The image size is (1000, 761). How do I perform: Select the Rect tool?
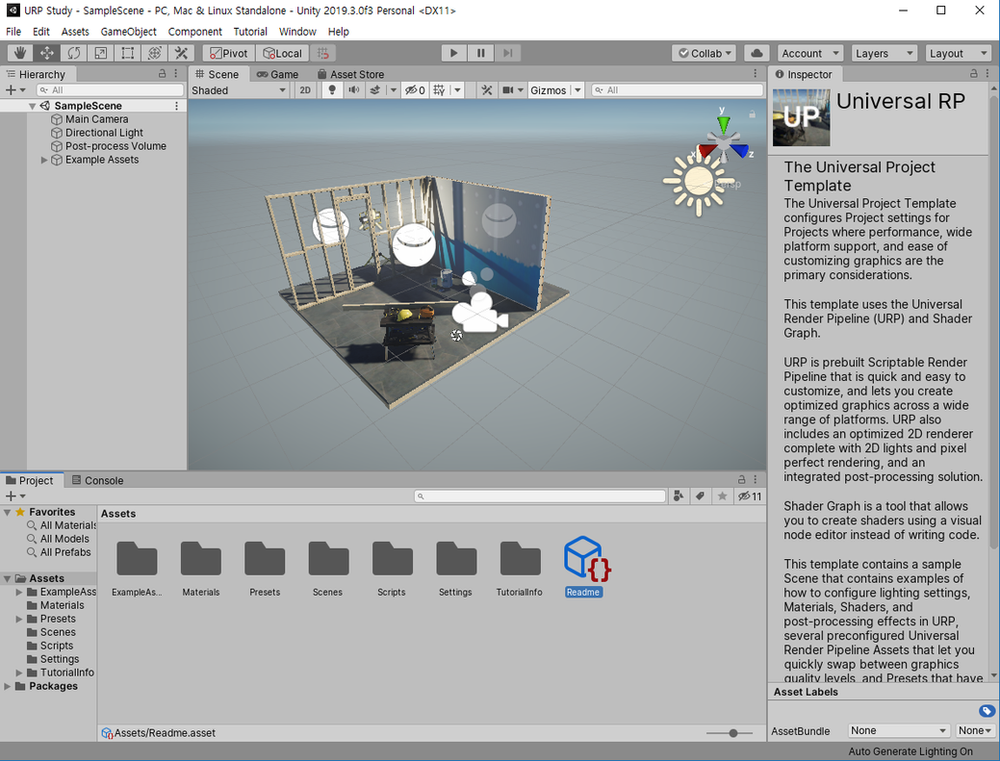[128, 53]
